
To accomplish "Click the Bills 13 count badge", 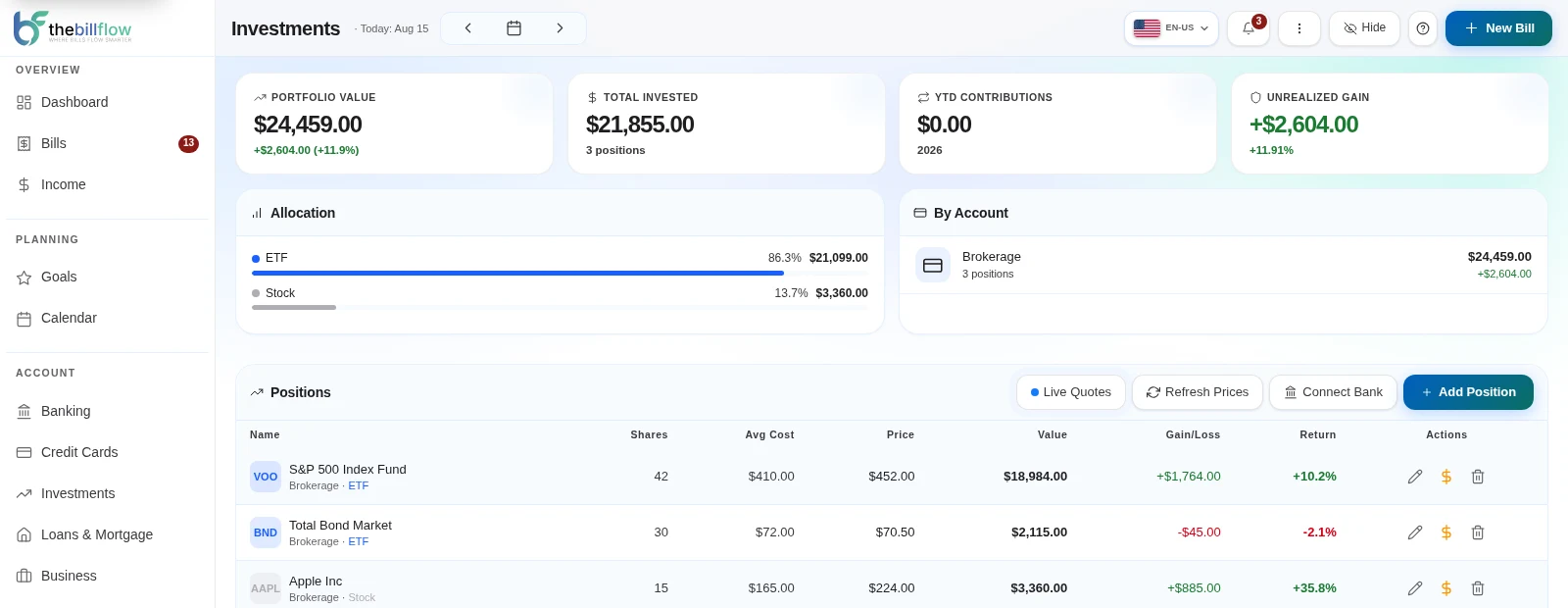I will 188,144.
